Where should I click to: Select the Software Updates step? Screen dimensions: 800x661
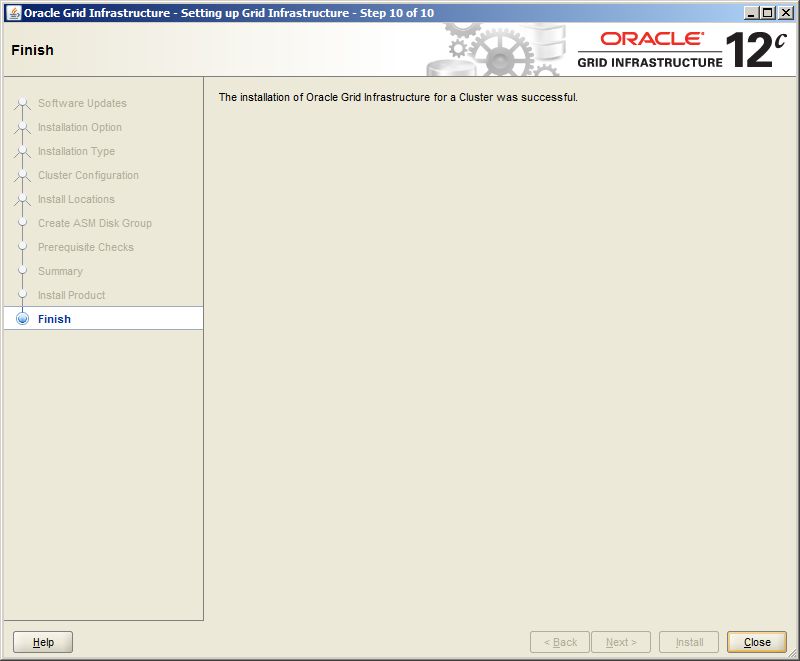coord(82,103)
